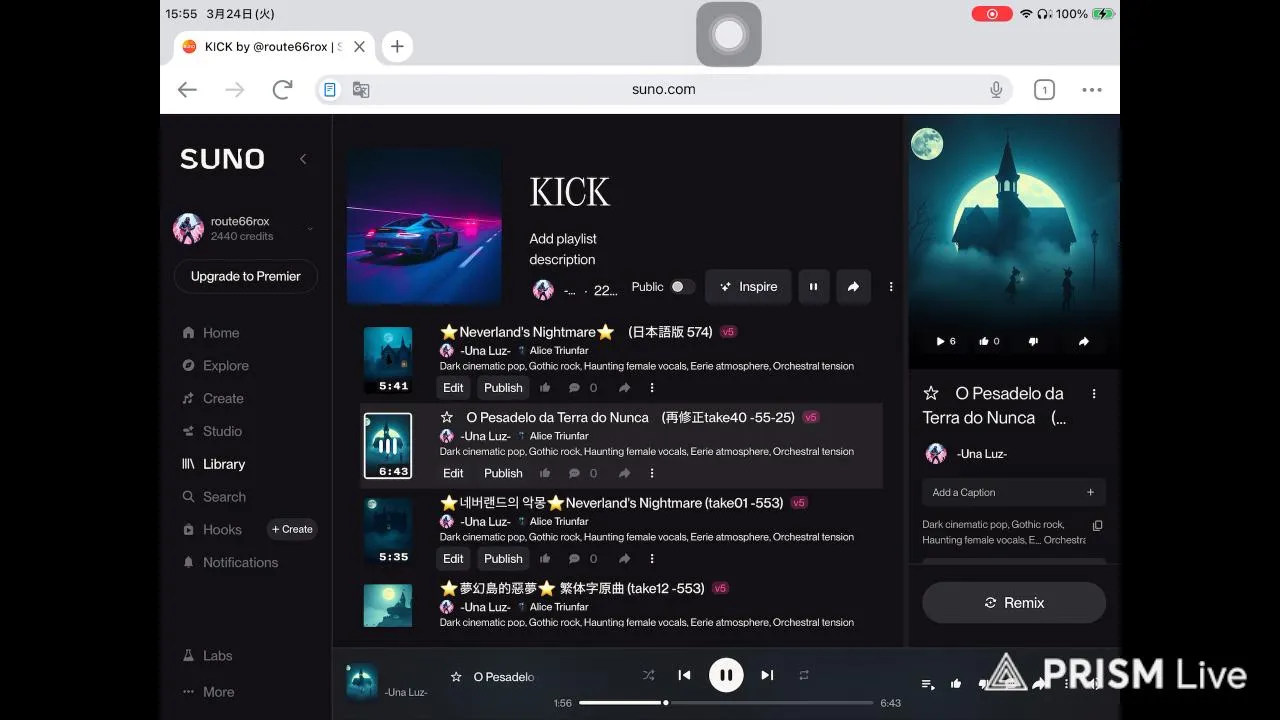Play Neverland's Nightmare 5:41 thumbnail

[388, 360]
